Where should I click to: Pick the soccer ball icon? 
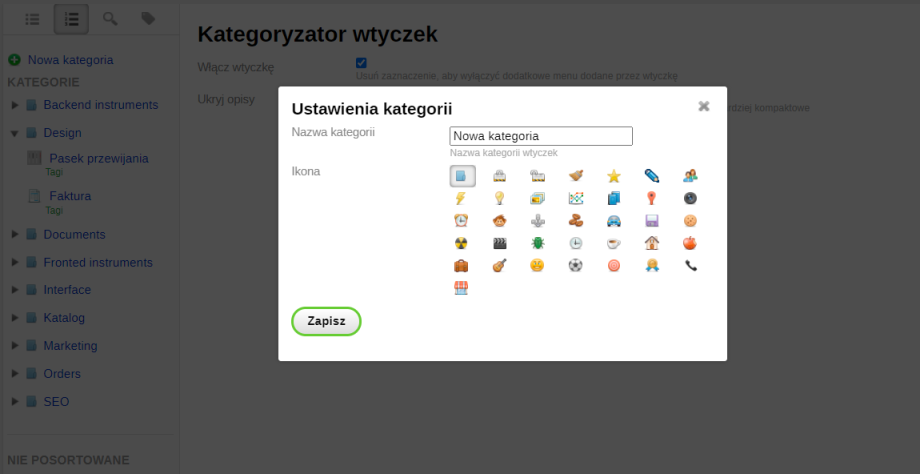coord(576,266)
